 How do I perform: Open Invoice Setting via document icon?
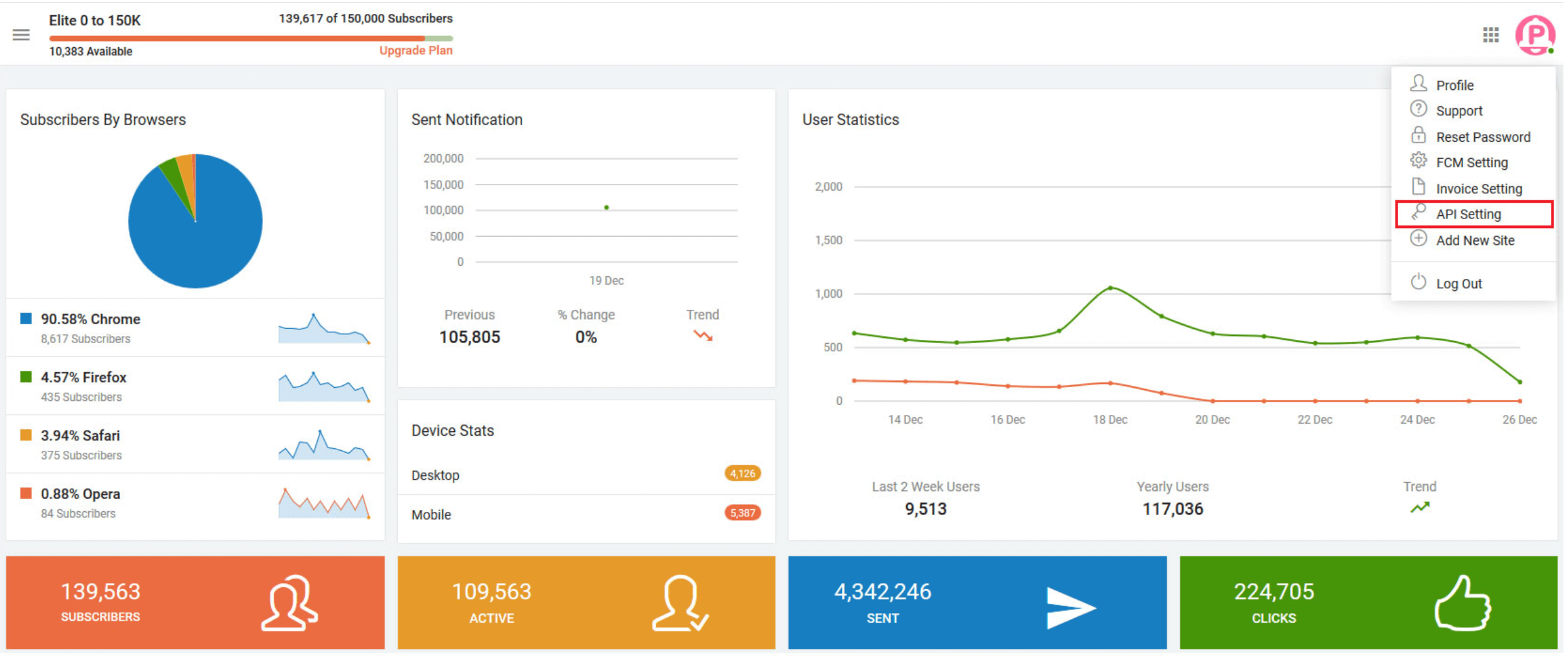click(x=1420, y=188)
